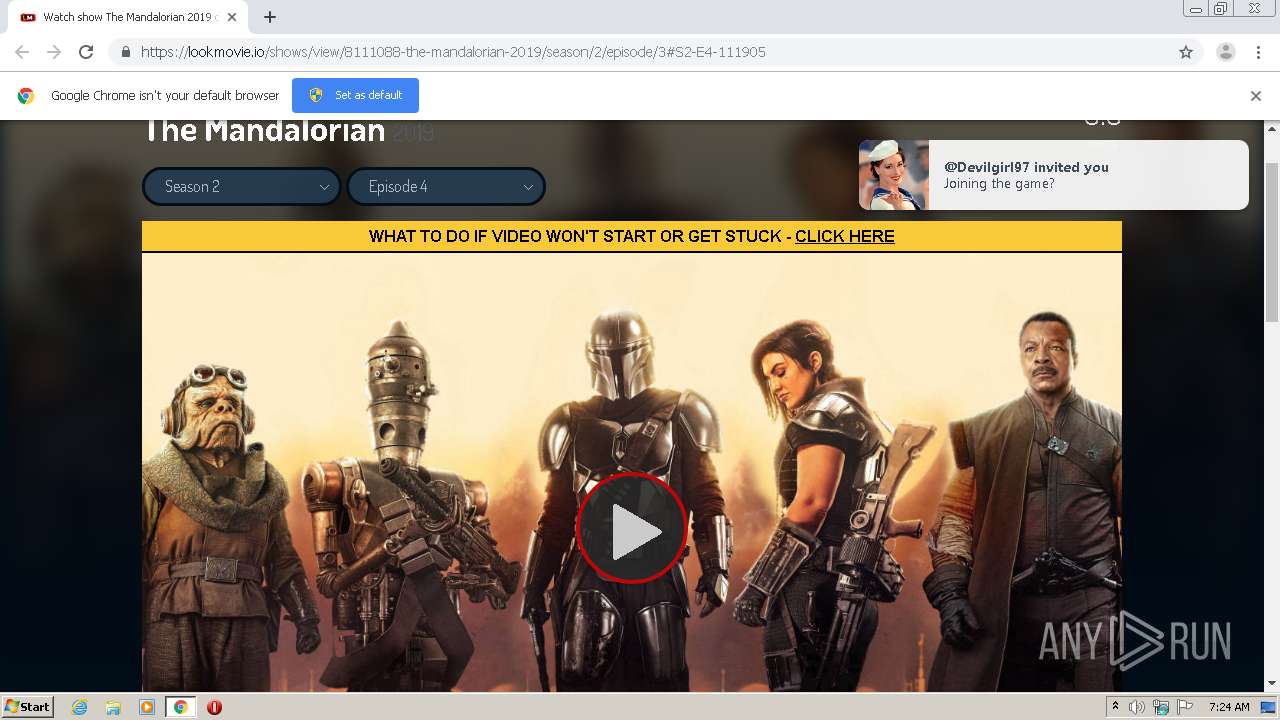Show hidden system tray icons
The width and height of the screenshot is (1280, 720).
coord(1115,706)
